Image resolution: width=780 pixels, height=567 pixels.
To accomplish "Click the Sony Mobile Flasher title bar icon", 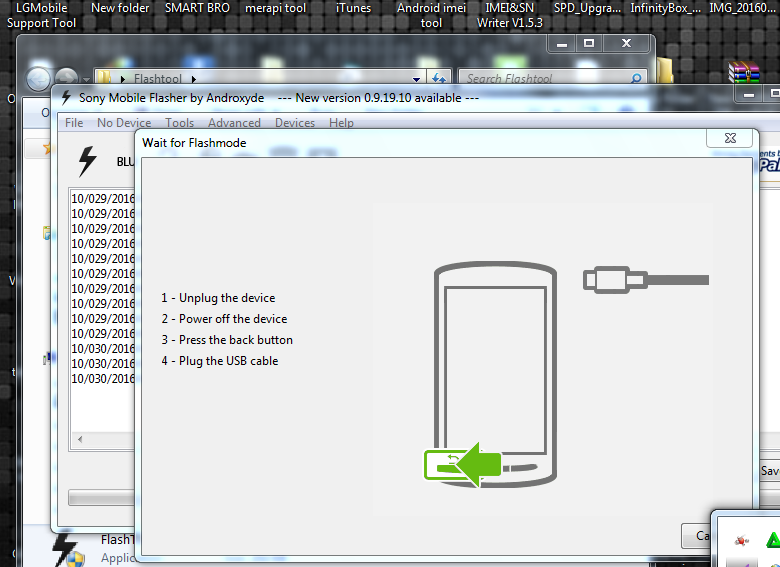I will coord(66,98).
